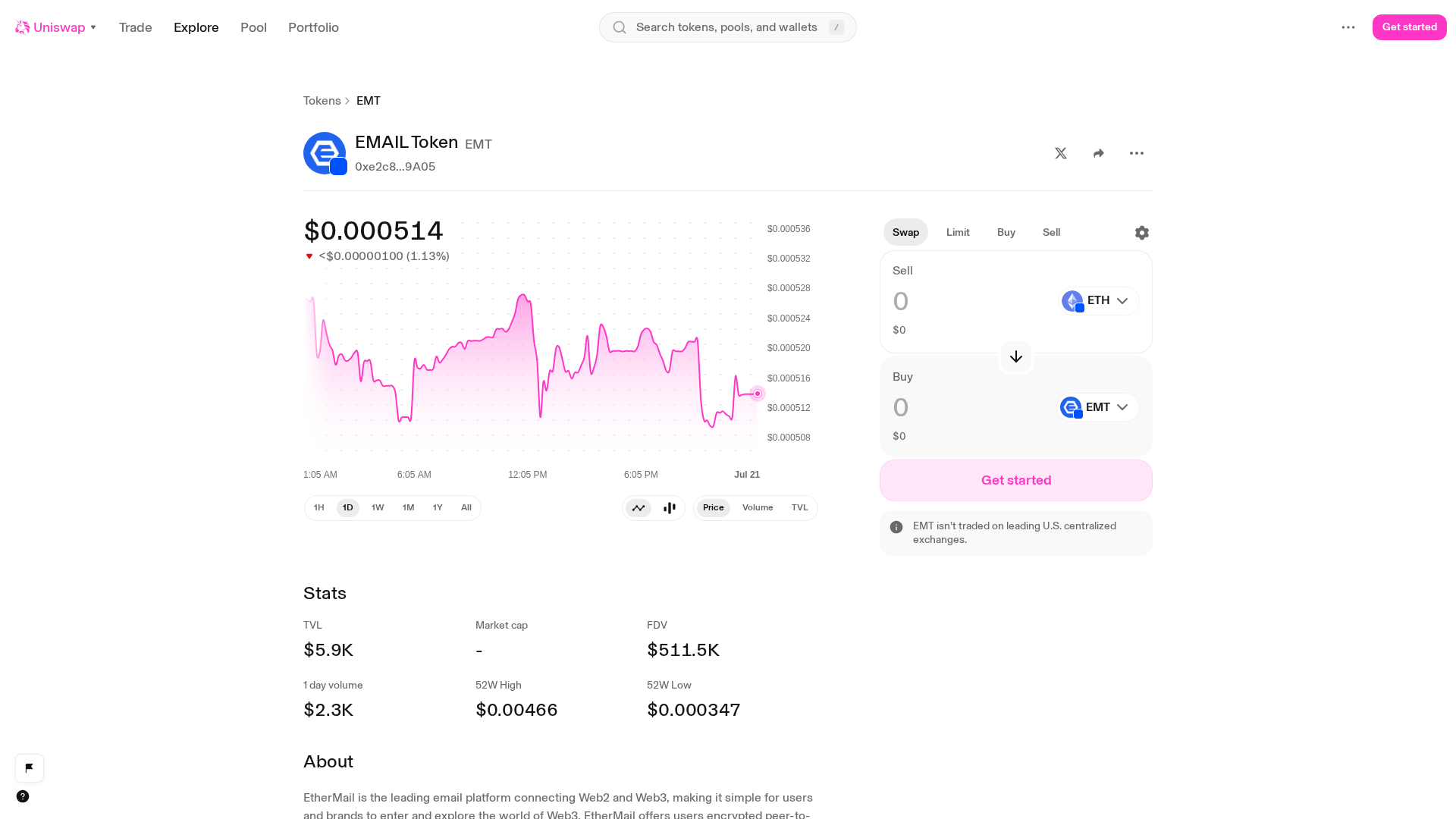Expand the Uniswap logo dropdown arrow
Screen dimensions: 1456x819
click(x=93, y=27)
